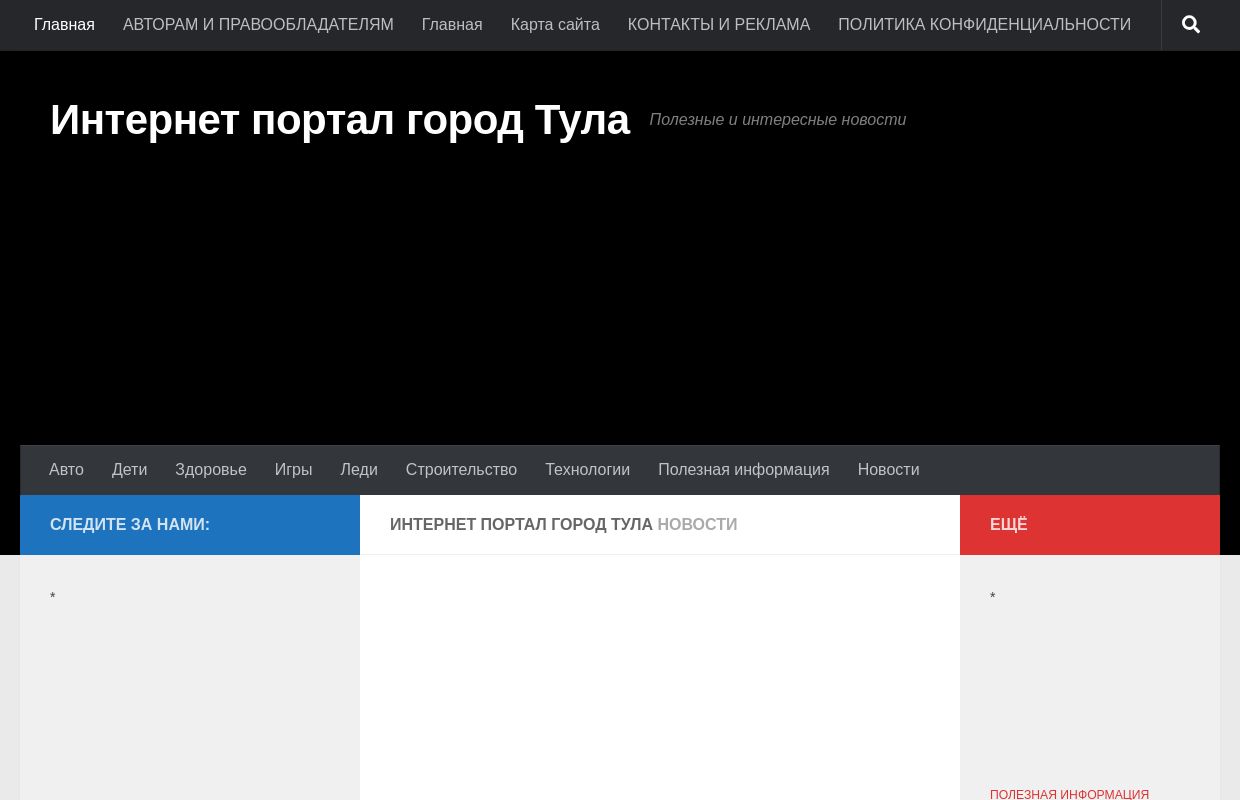Click the НОВОСТИ breadcrumb label
The image size is (1240, 800).
pos(697,524)
